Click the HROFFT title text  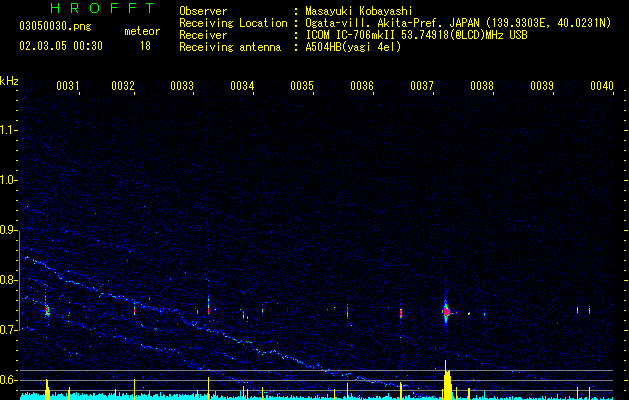tap(103, 8)
